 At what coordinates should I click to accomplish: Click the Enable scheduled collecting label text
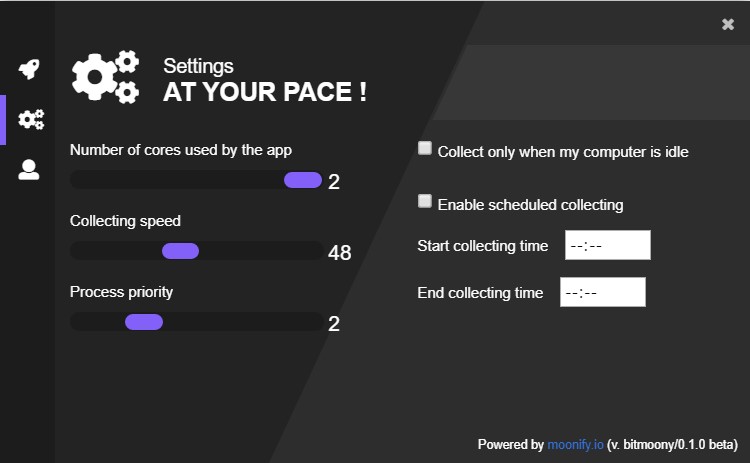530,205
